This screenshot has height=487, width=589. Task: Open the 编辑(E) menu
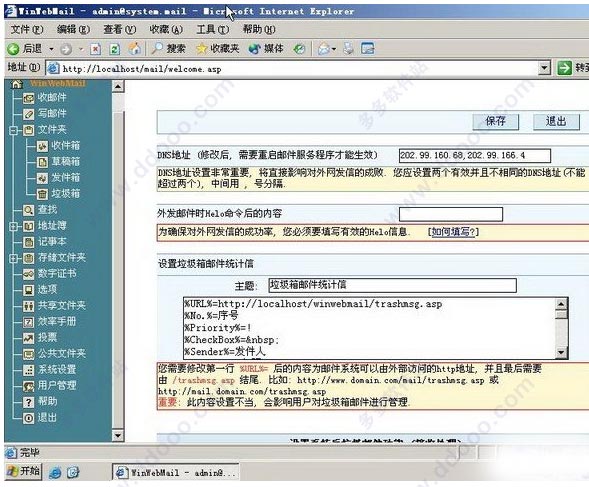click(x=73, y=29)
